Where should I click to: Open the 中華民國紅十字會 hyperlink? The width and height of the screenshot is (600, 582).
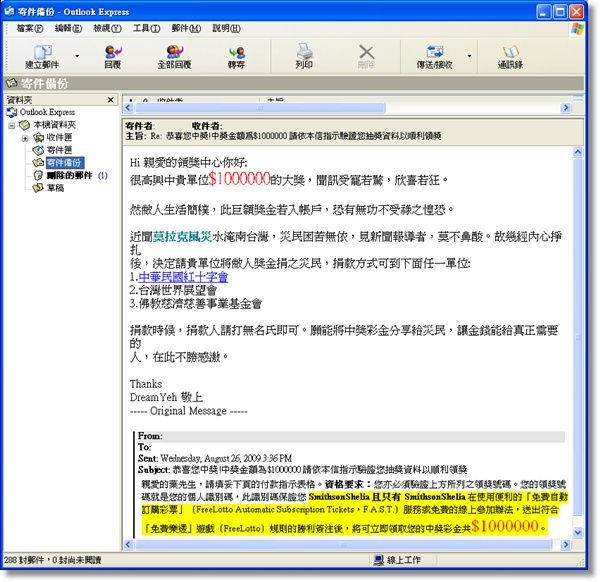pyautogui.click(x=183, y=277)
